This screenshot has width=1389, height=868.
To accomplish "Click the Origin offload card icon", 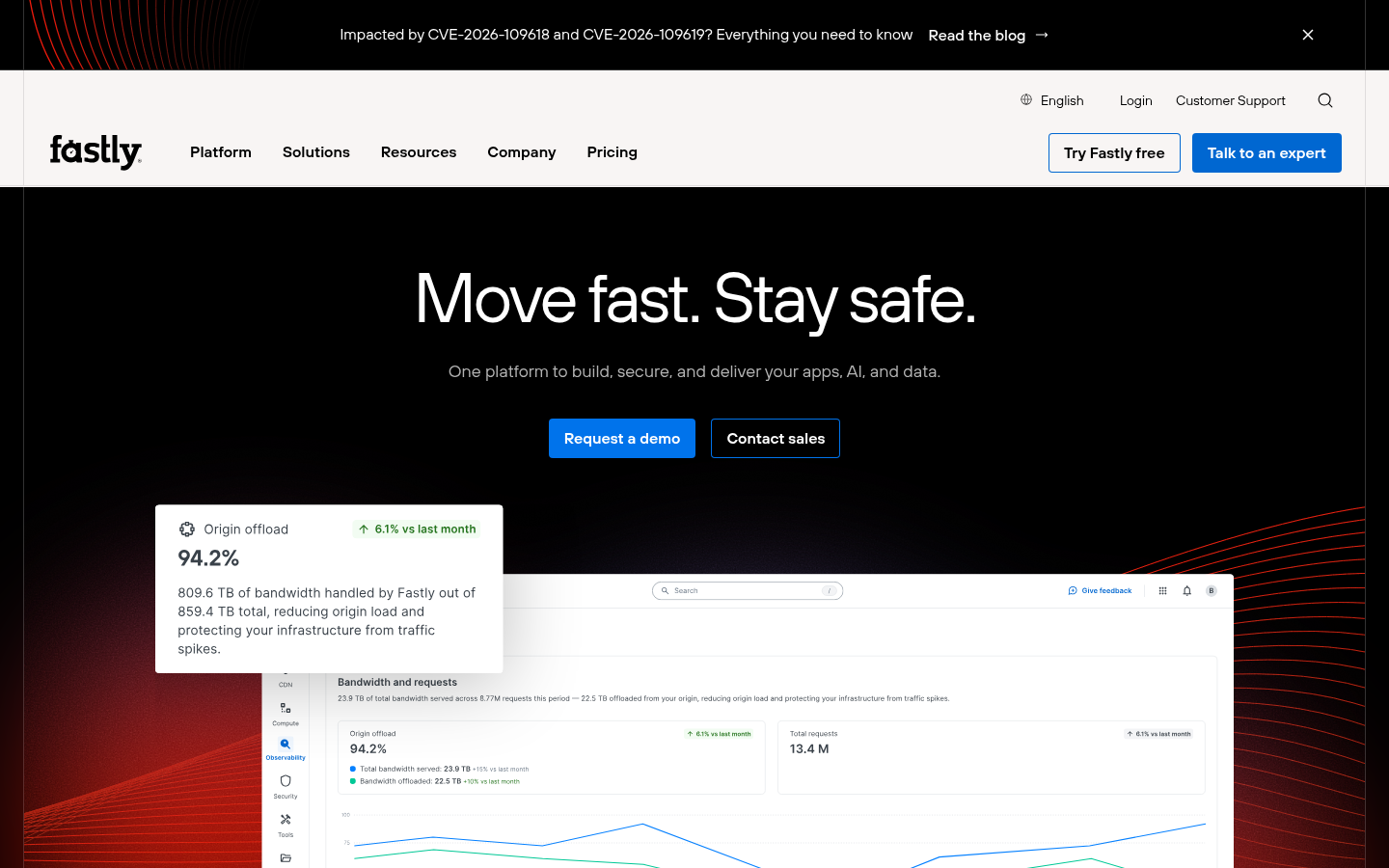I will [187, 529].
